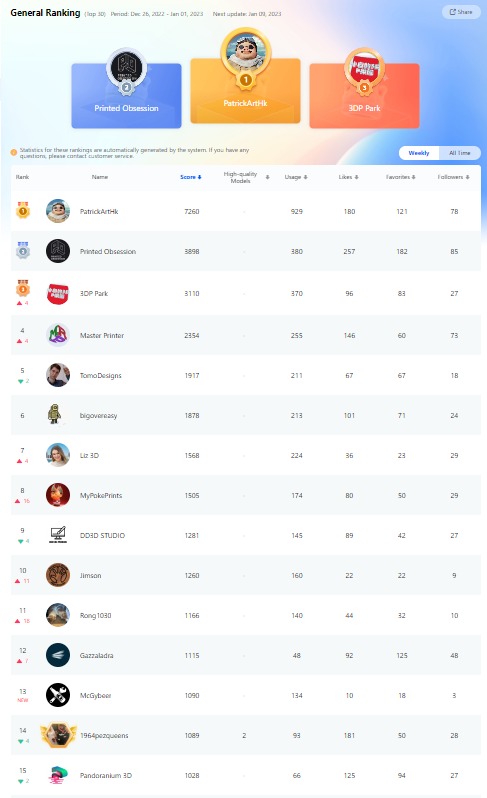Sort table by Score column
Screen dimensions: 487x798
pos(191,177)
